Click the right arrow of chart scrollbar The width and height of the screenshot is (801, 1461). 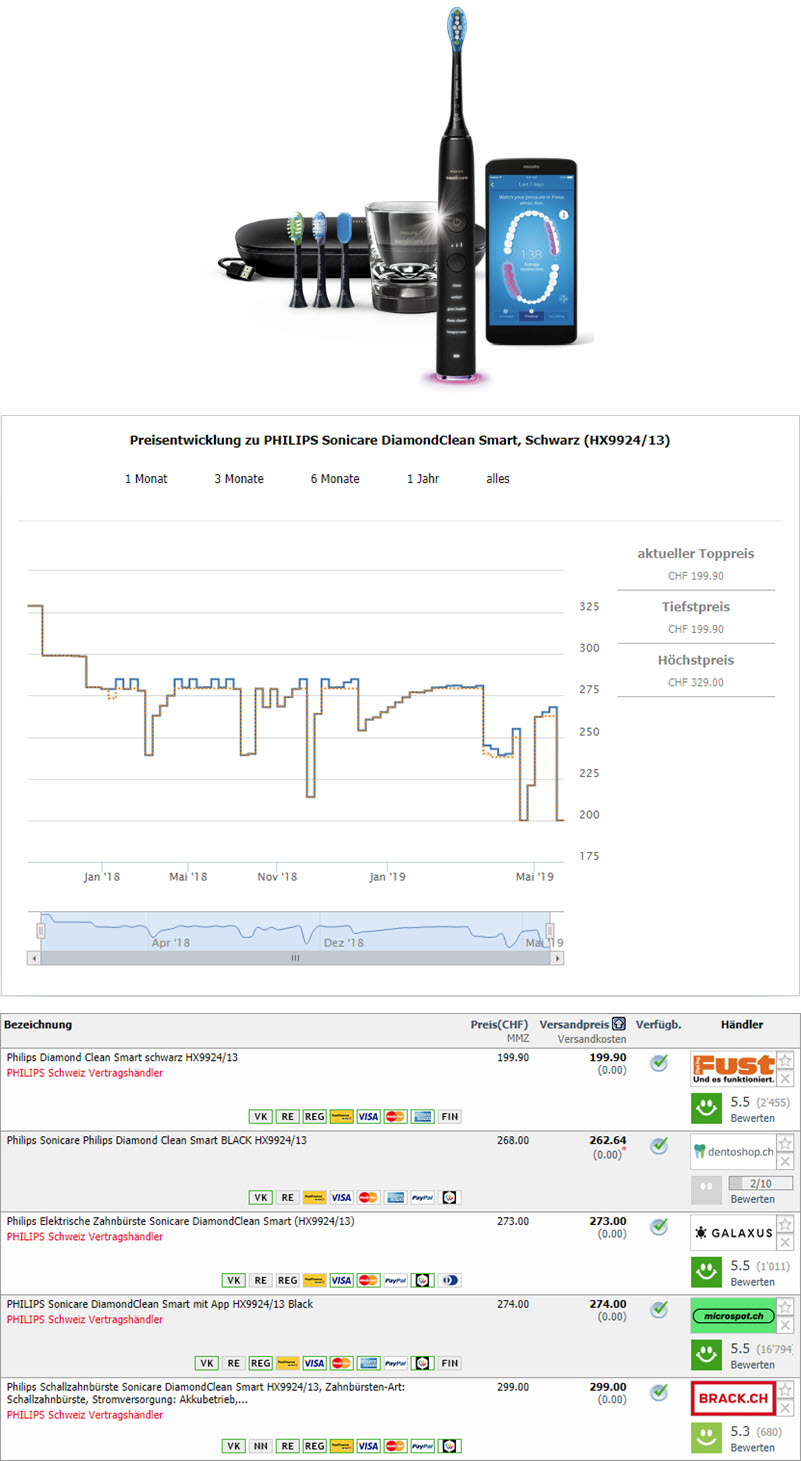point(557,958)
